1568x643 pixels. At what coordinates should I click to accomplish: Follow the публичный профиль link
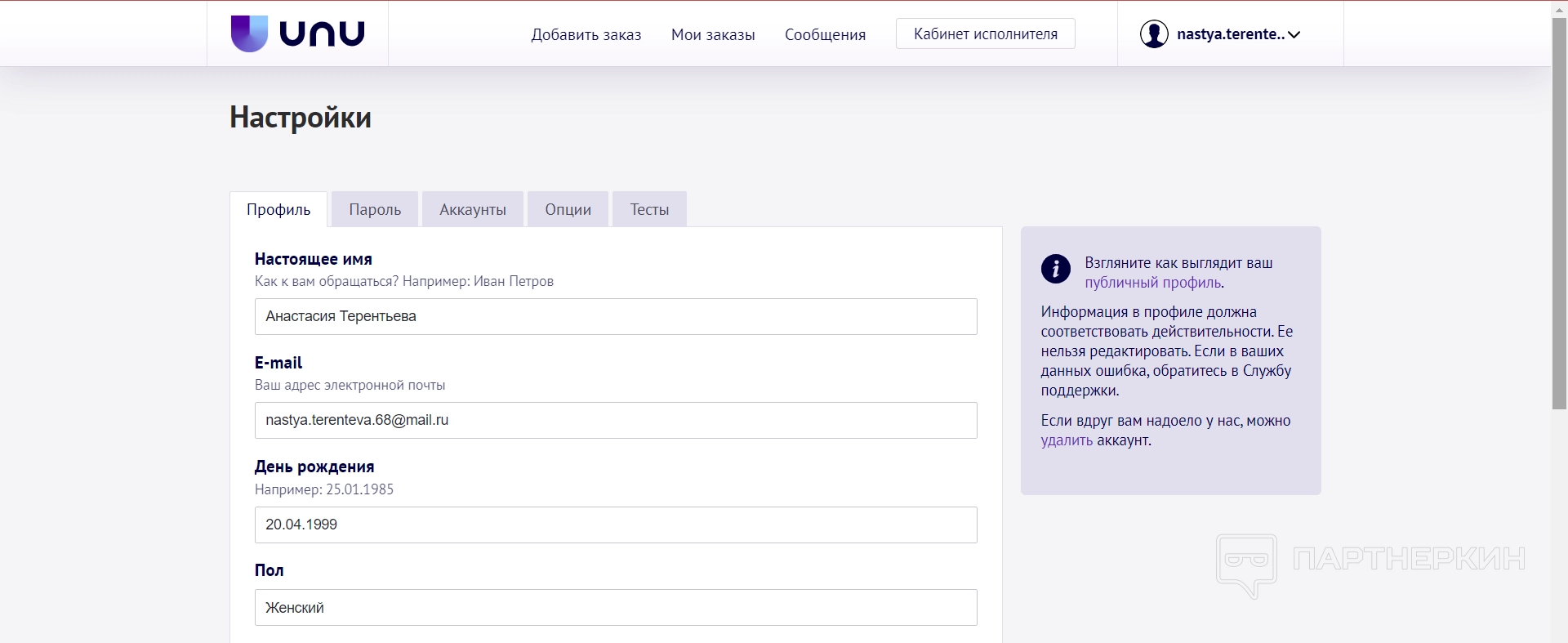click(1152, 283)
